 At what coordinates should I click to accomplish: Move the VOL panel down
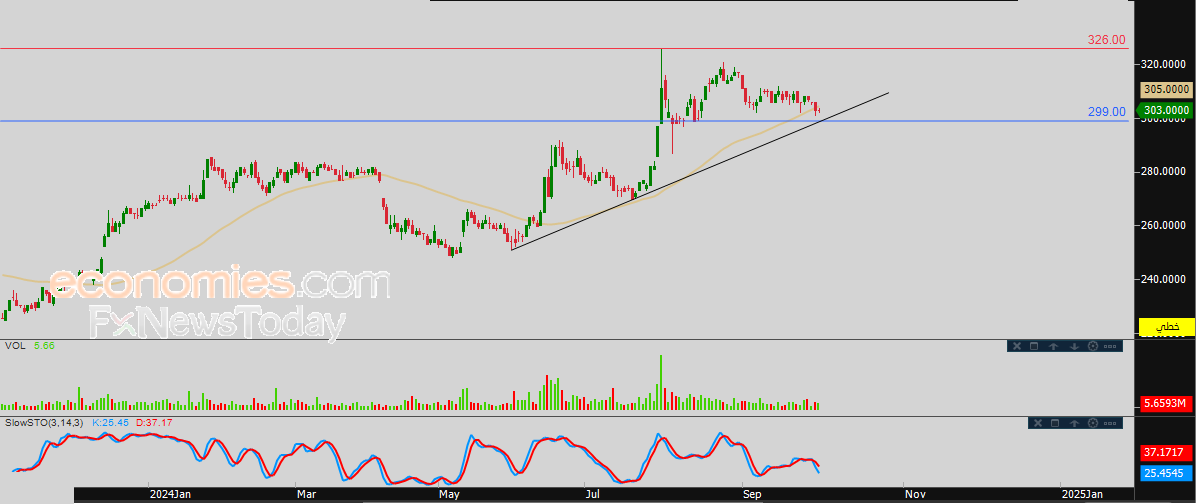pyautogui.click(x=1074, y=346)
